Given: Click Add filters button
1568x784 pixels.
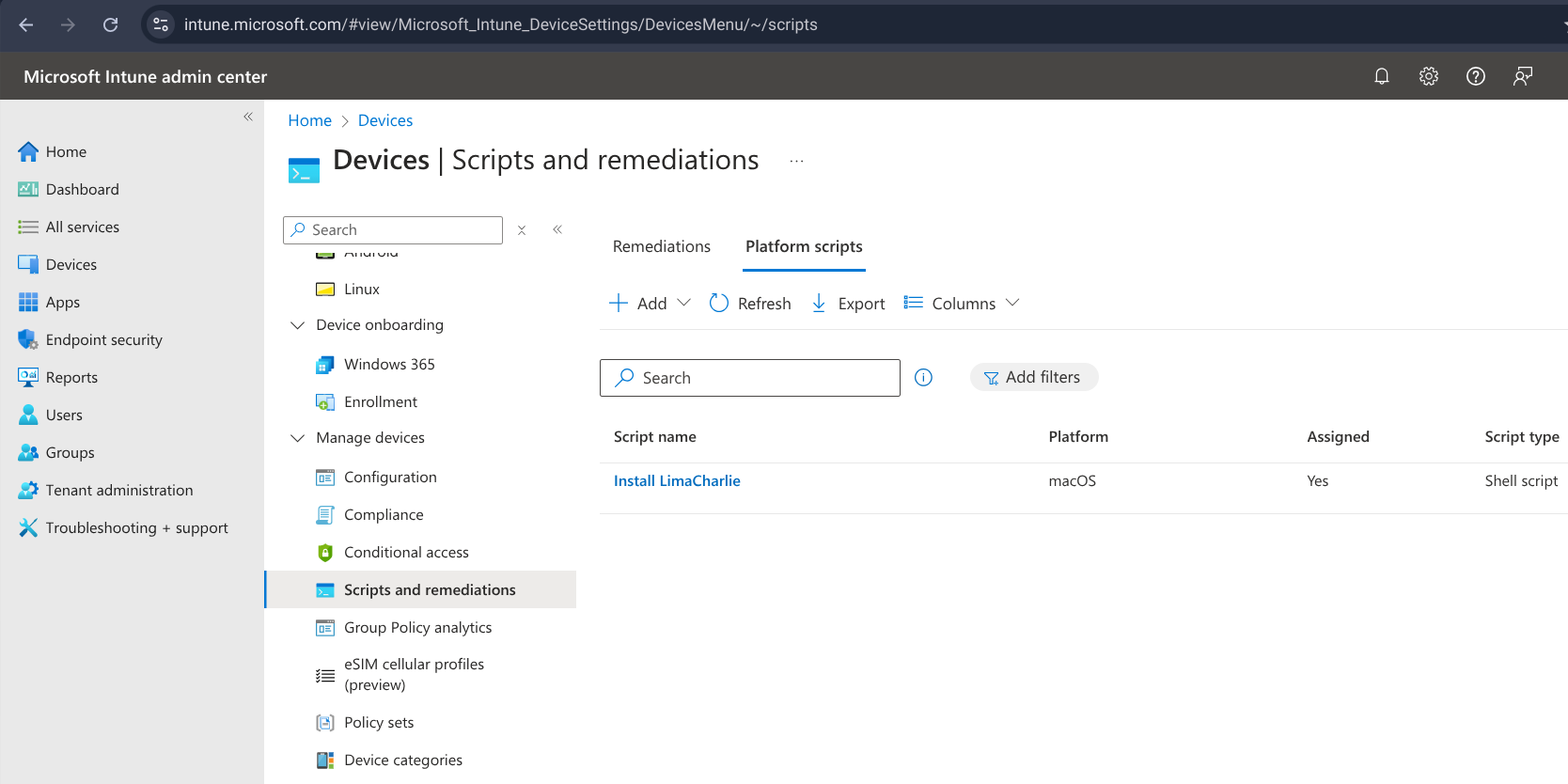Looking at the screenshot, I should point(1033,377).
